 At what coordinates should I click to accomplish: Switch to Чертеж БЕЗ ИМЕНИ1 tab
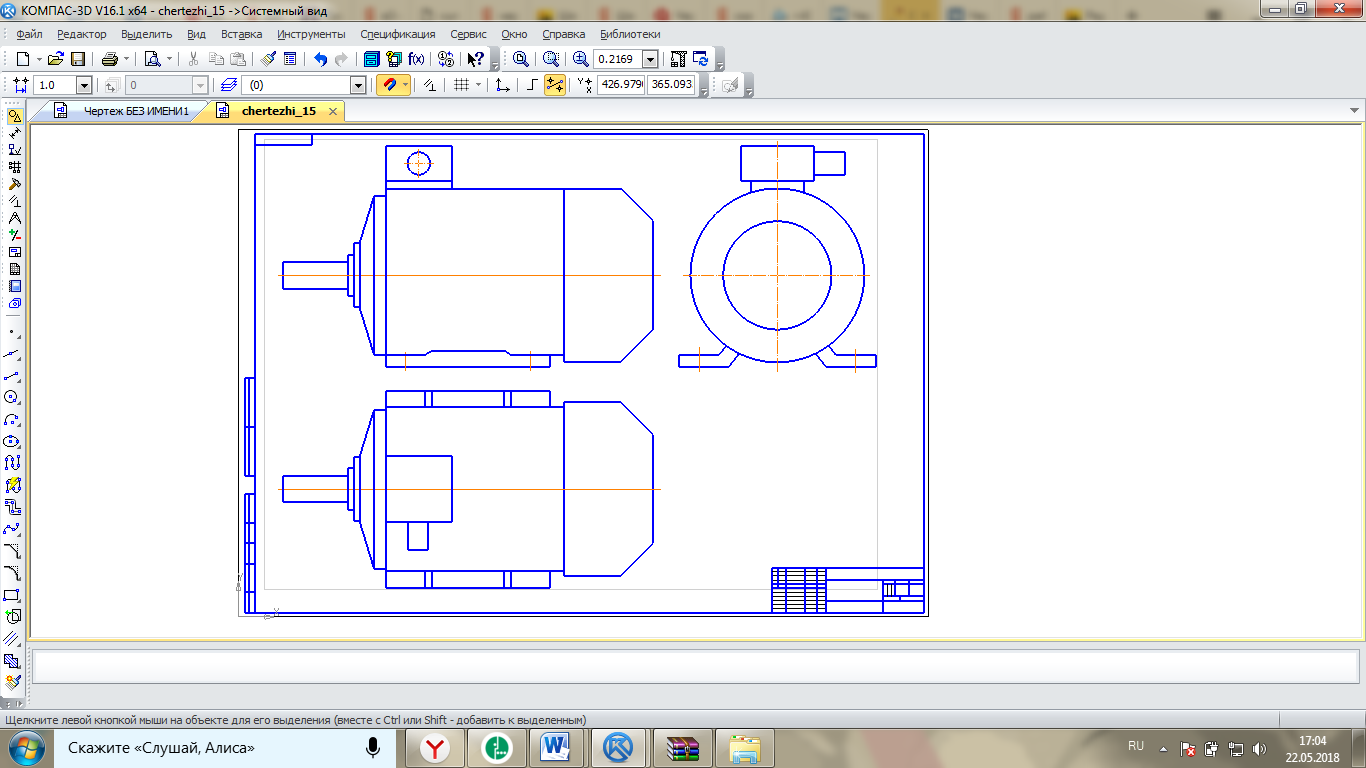pos(135,111)
